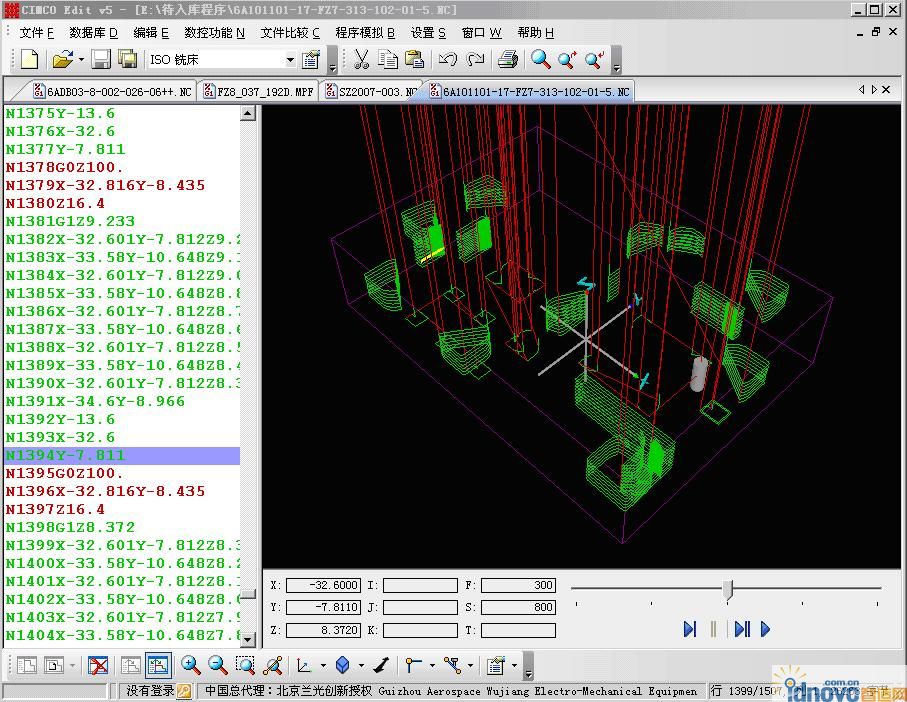
Task: Open the 数控功能 N menu
Action: tap(214, 33)
